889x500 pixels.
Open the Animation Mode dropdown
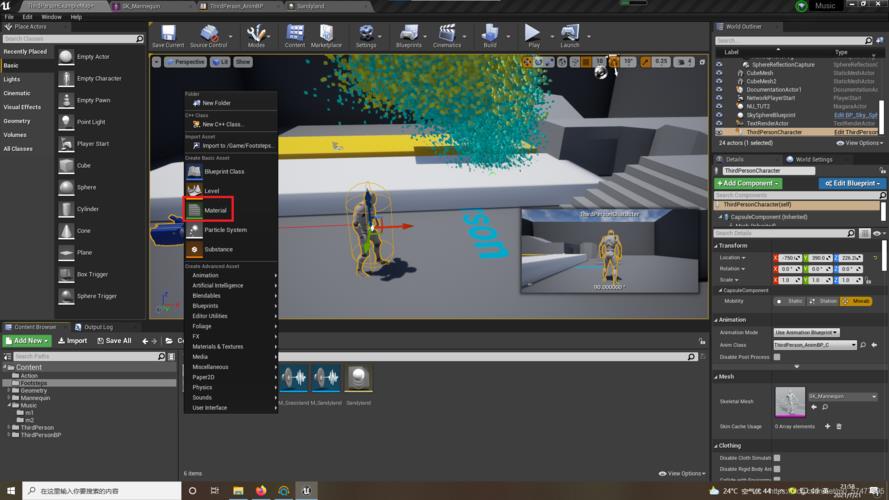[806, 332]
